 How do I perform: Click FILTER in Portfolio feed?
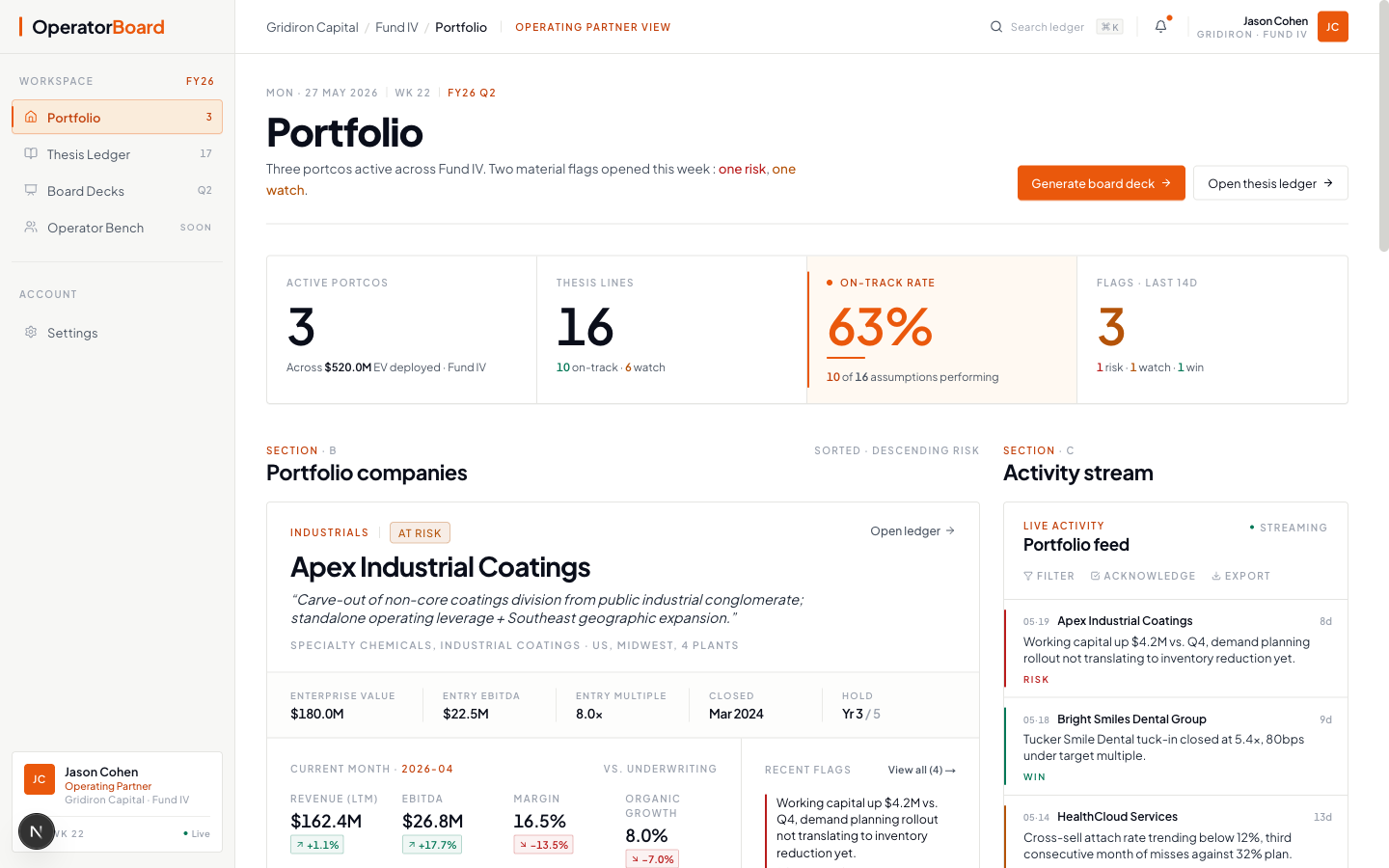(x=1049, y=576)
